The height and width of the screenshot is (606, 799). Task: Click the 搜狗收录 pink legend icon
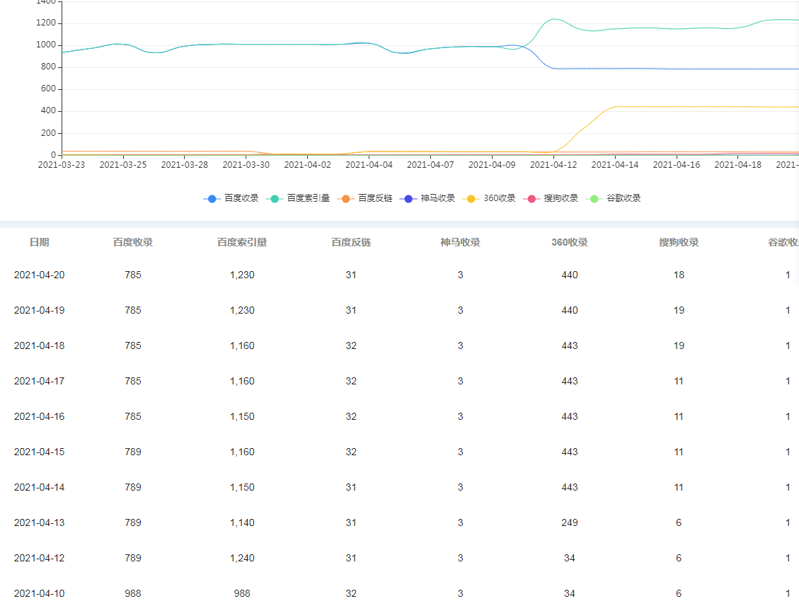pos(533,198)
